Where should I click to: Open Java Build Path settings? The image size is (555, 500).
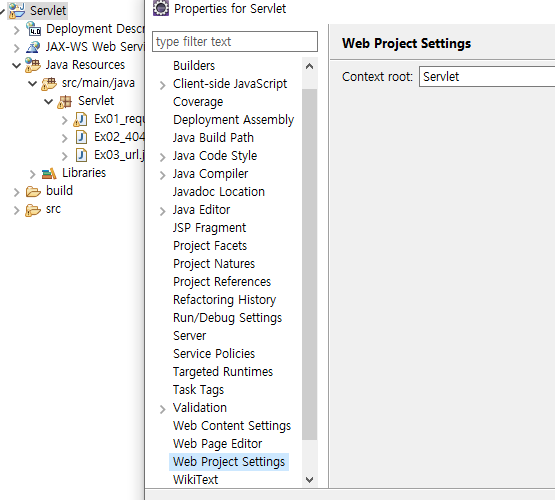213,138
